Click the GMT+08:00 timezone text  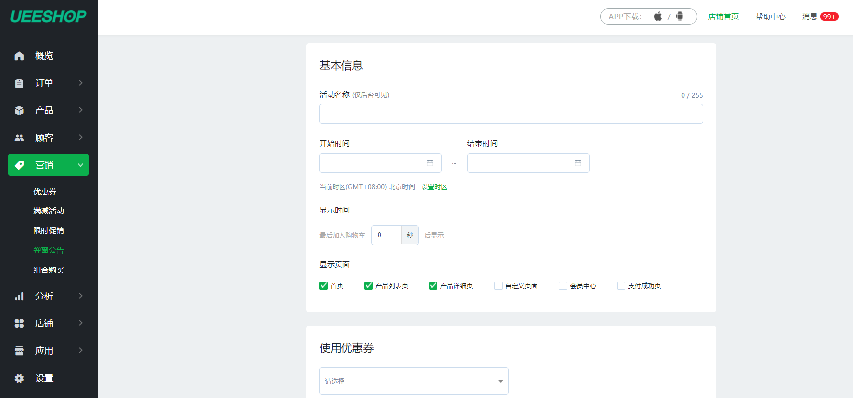368,187
